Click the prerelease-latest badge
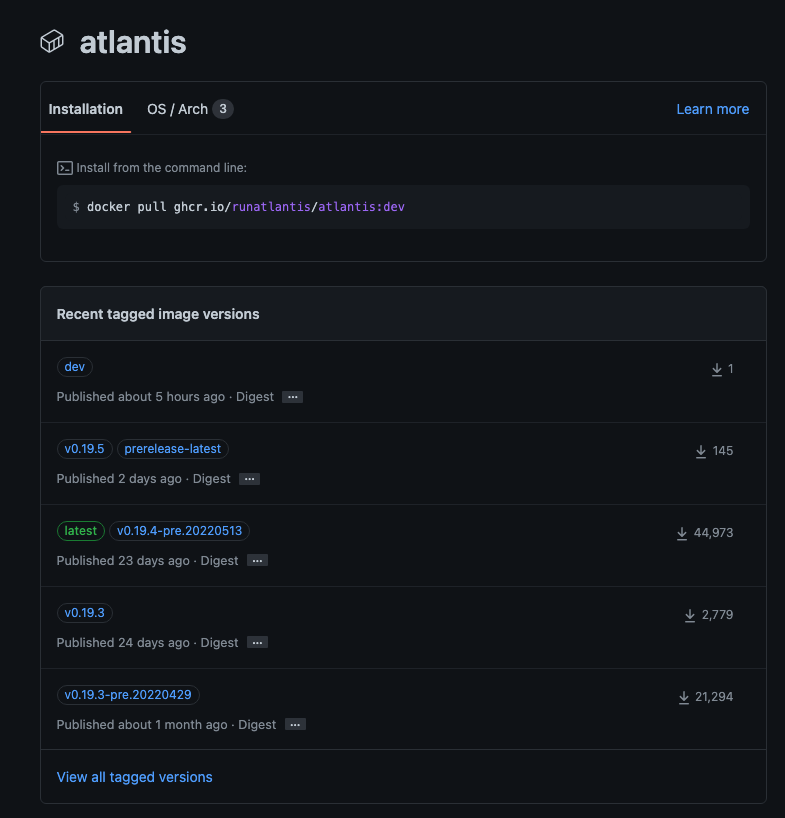Viewport: 785px width, 818px height. click(172, 448)
